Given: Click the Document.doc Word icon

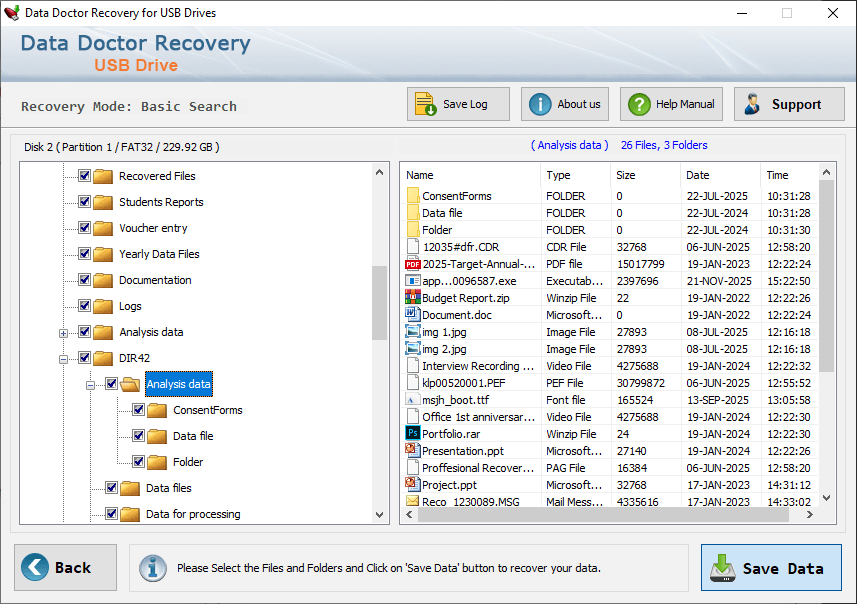Looking at the screenshot, I should coord(412,315).
